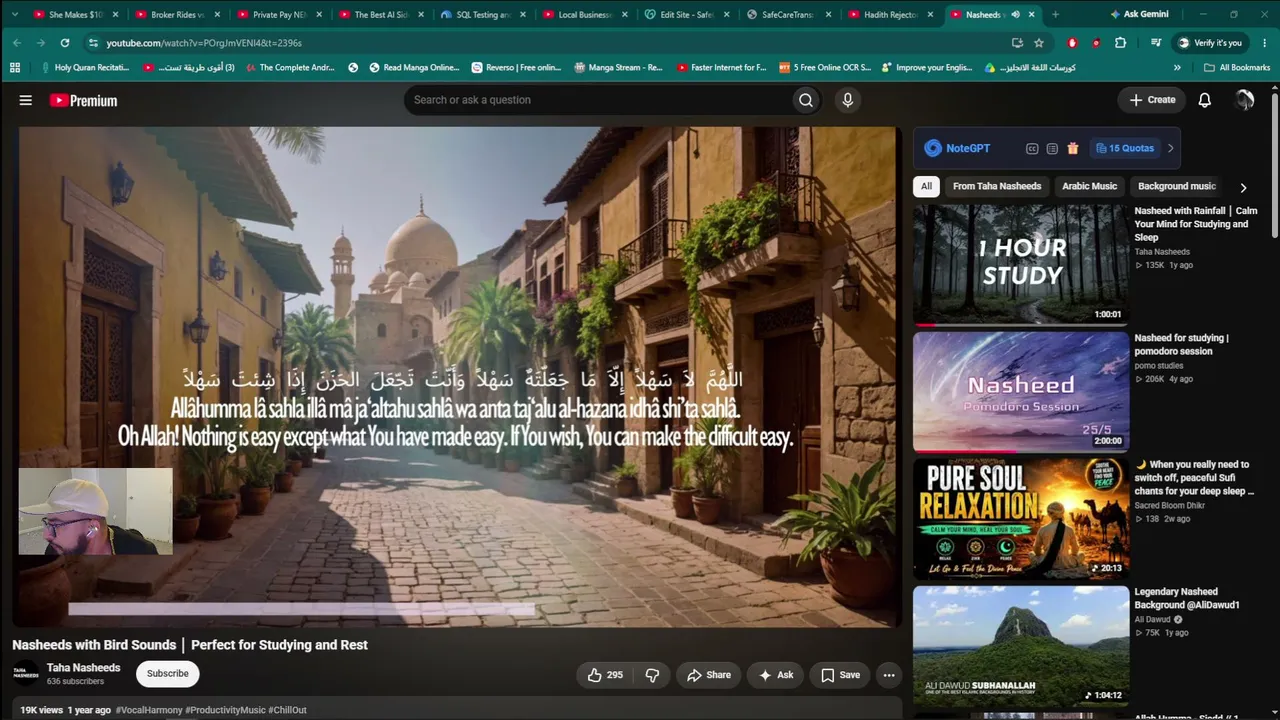Open Legendary Nasheed Background title

[1187, 598]
